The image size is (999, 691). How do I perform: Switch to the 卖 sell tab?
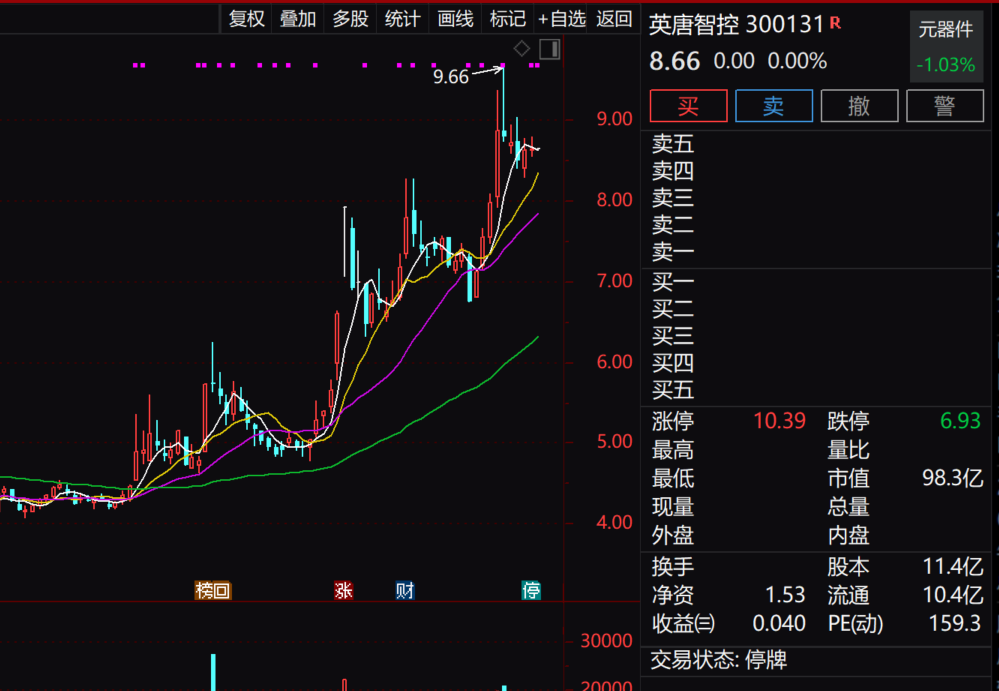[x=774, y=105]
